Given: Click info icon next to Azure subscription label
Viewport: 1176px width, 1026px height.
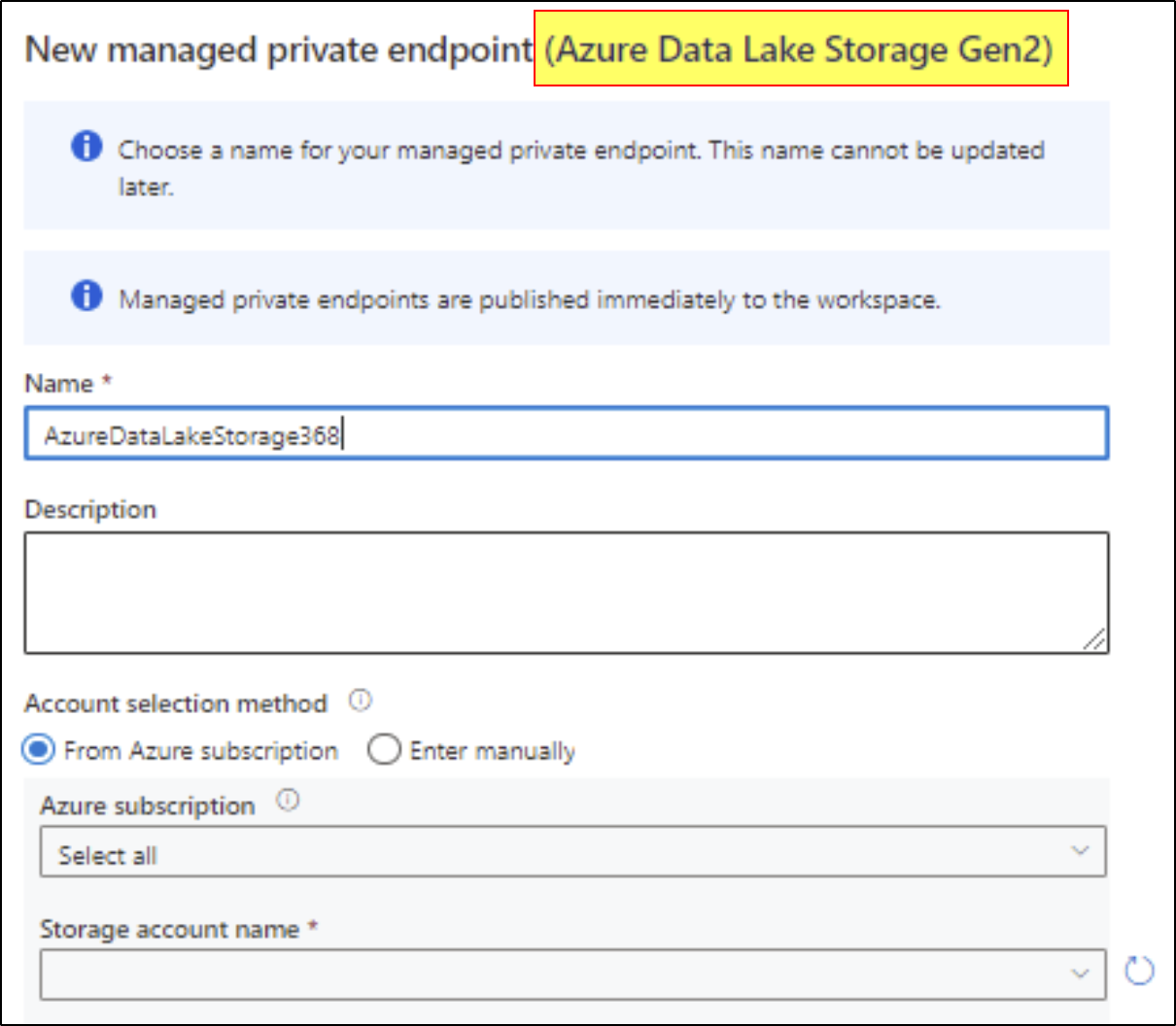Looking at the screenshot, I should [x=288, y=801].
